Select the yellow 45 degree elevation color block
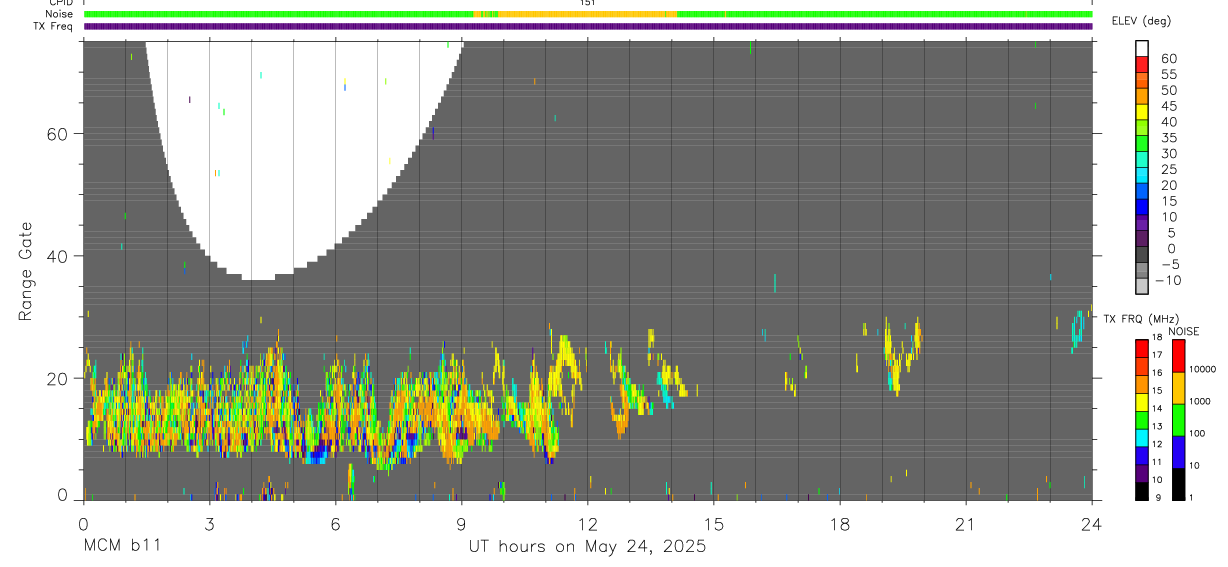 tap(1142, 112)
